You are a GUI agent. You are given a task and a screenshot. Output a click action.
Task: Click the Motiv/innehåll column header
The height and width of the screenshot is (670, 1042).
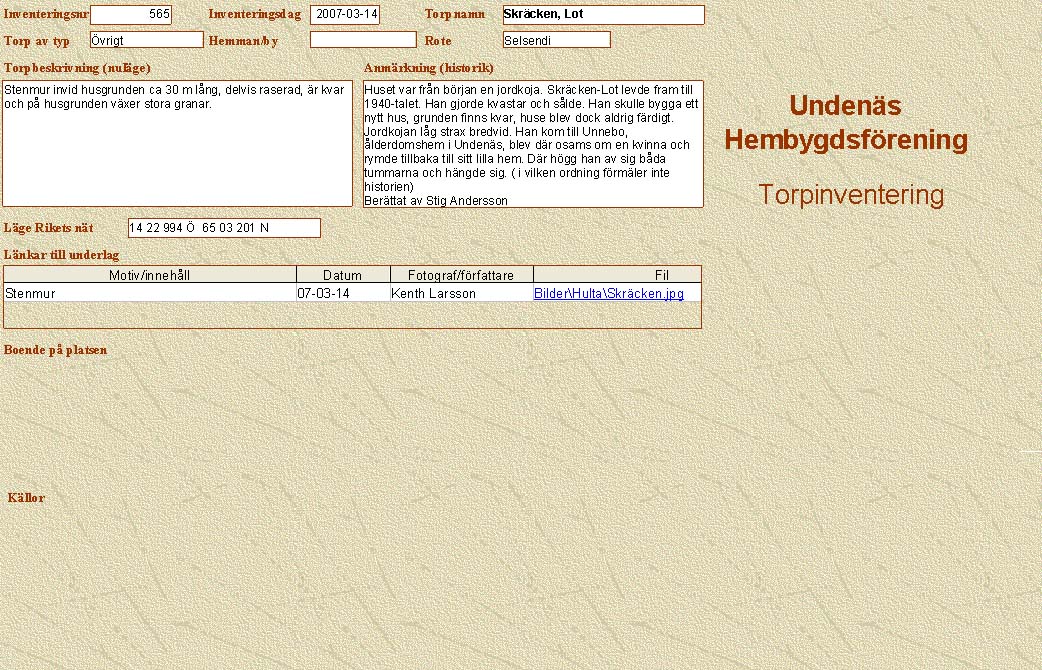[x=150, y=275]
